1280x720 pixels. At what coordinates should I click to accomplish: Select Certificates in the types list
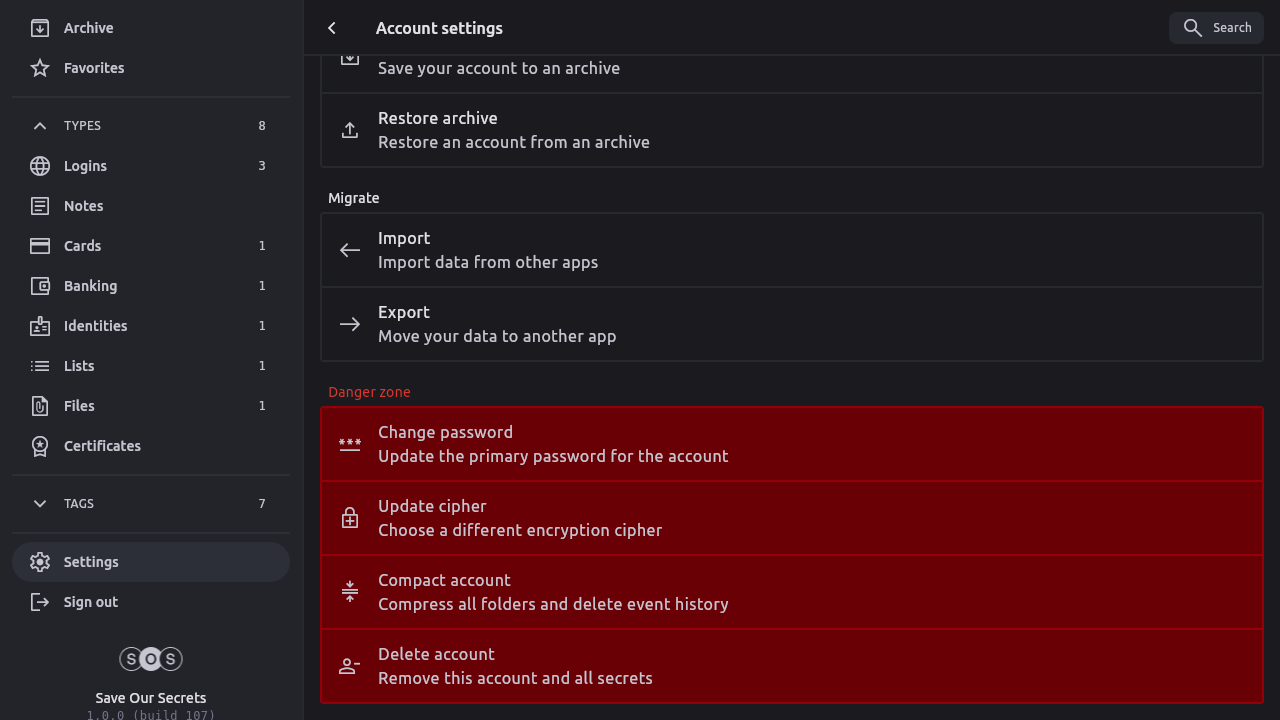[102, 446]
